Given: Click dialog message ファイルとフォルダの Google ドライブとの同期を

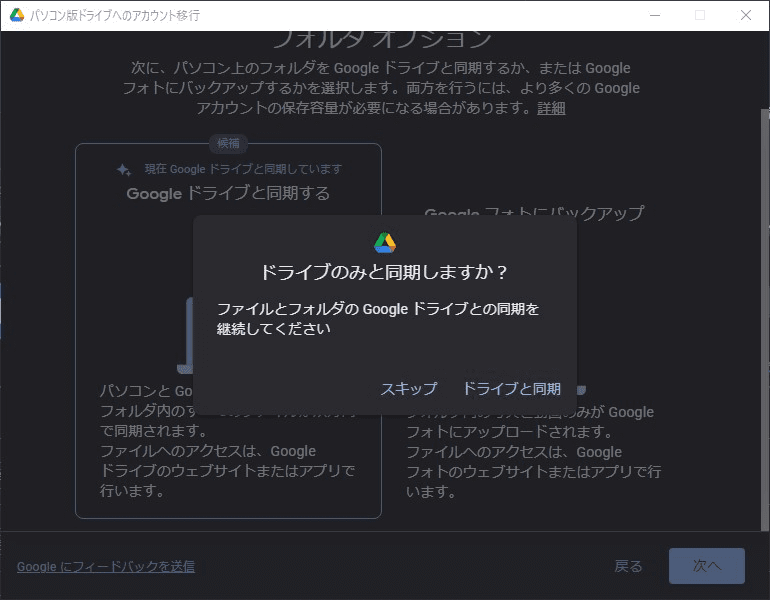Looking at the screenshot, I should point(378,309).
